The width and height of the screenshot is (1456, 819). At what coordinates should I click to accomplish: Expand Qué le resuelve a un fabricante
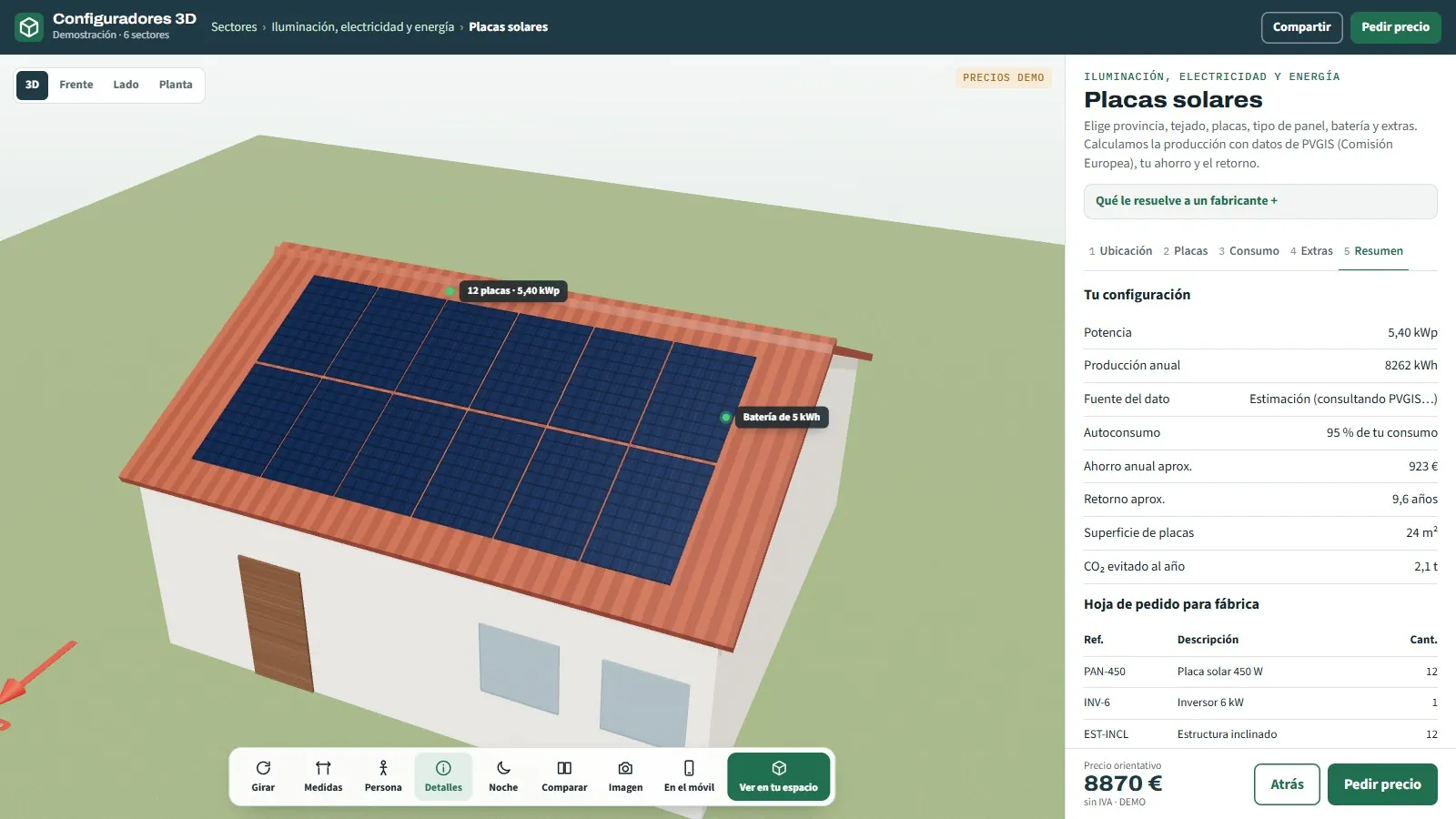pyautogui.click(x=1260, y=201)
